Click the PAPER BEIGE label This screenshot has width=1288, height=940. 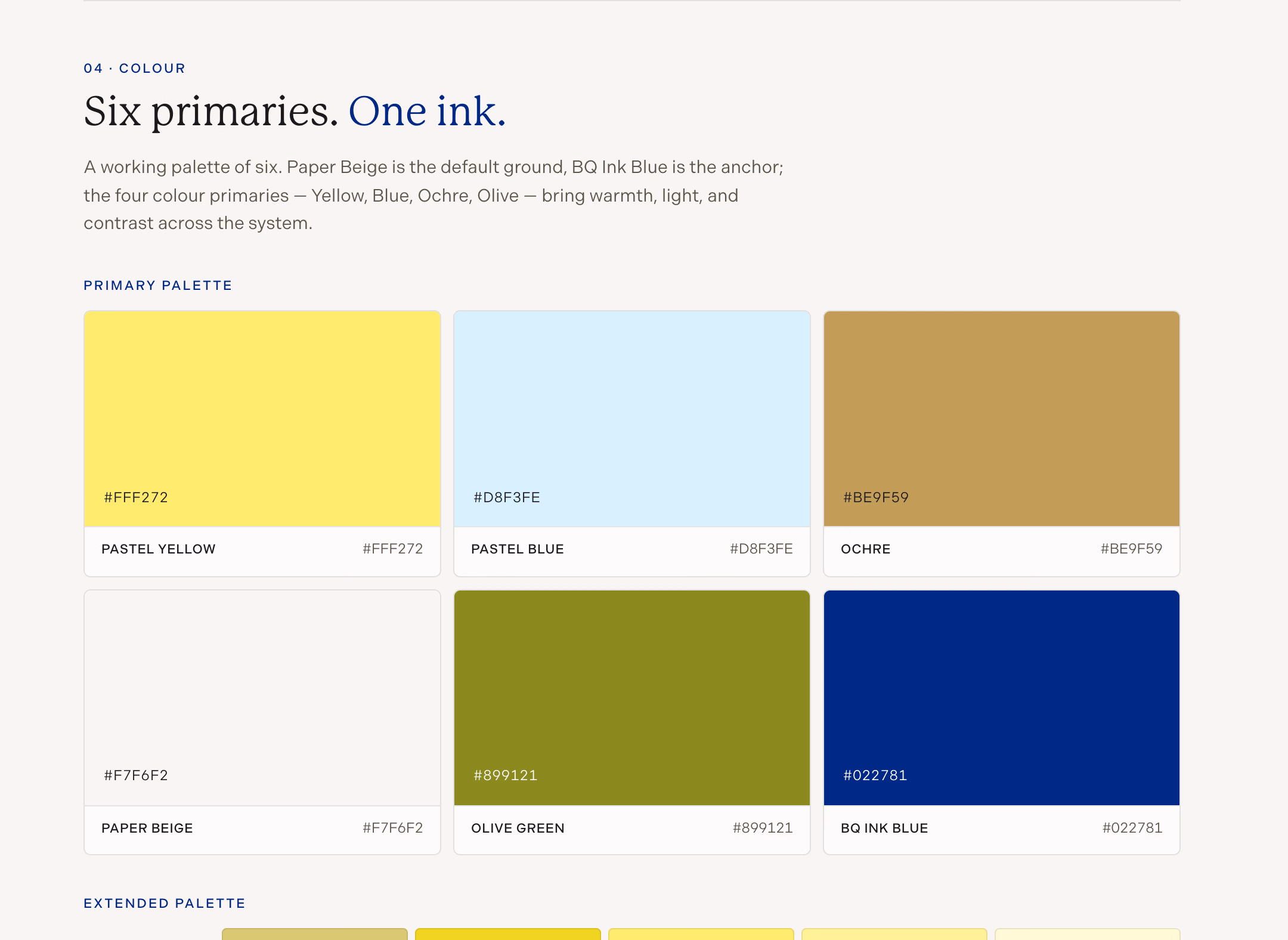[147, 828]
